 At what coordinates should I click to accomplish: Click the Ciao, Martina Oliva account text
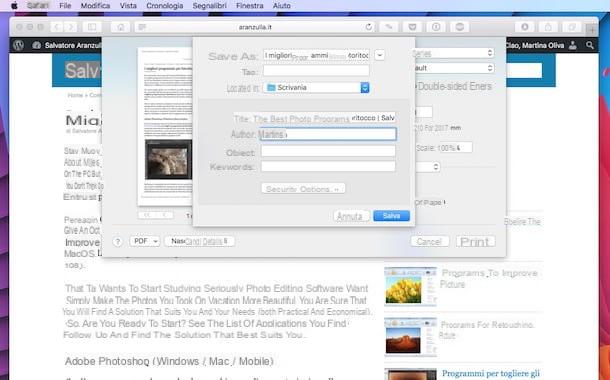[x=535, y=46]
